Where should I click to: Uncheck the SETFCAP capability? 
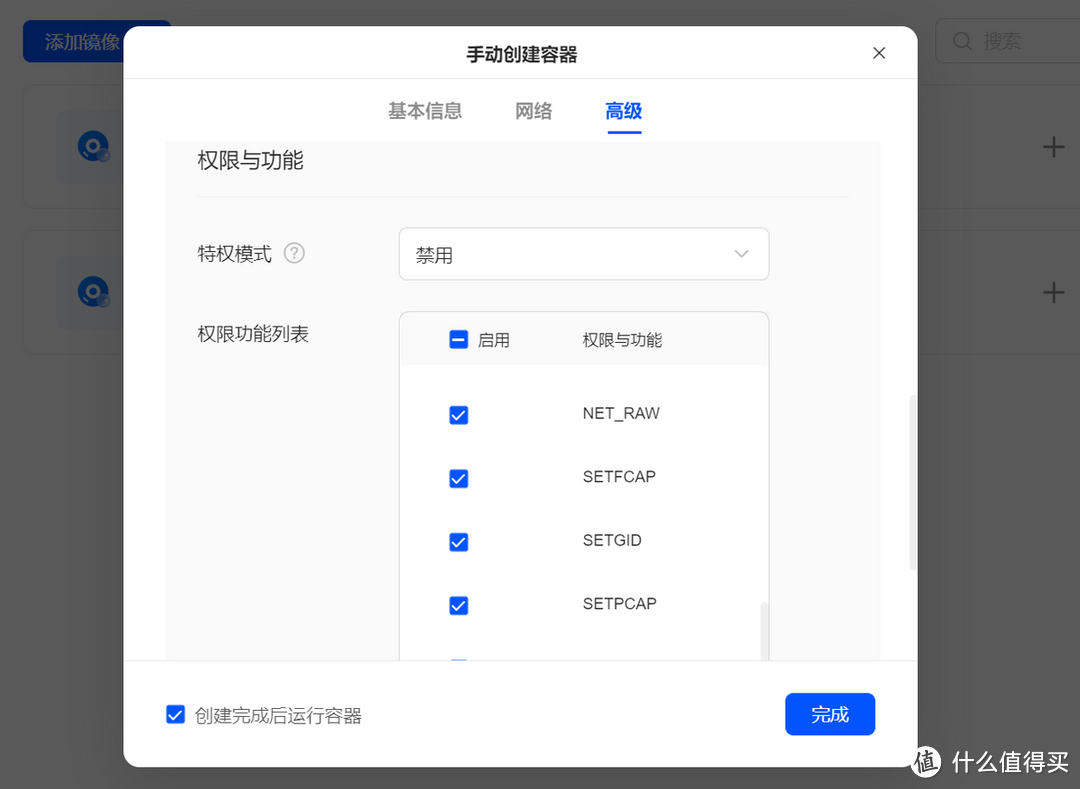[458, 478]
